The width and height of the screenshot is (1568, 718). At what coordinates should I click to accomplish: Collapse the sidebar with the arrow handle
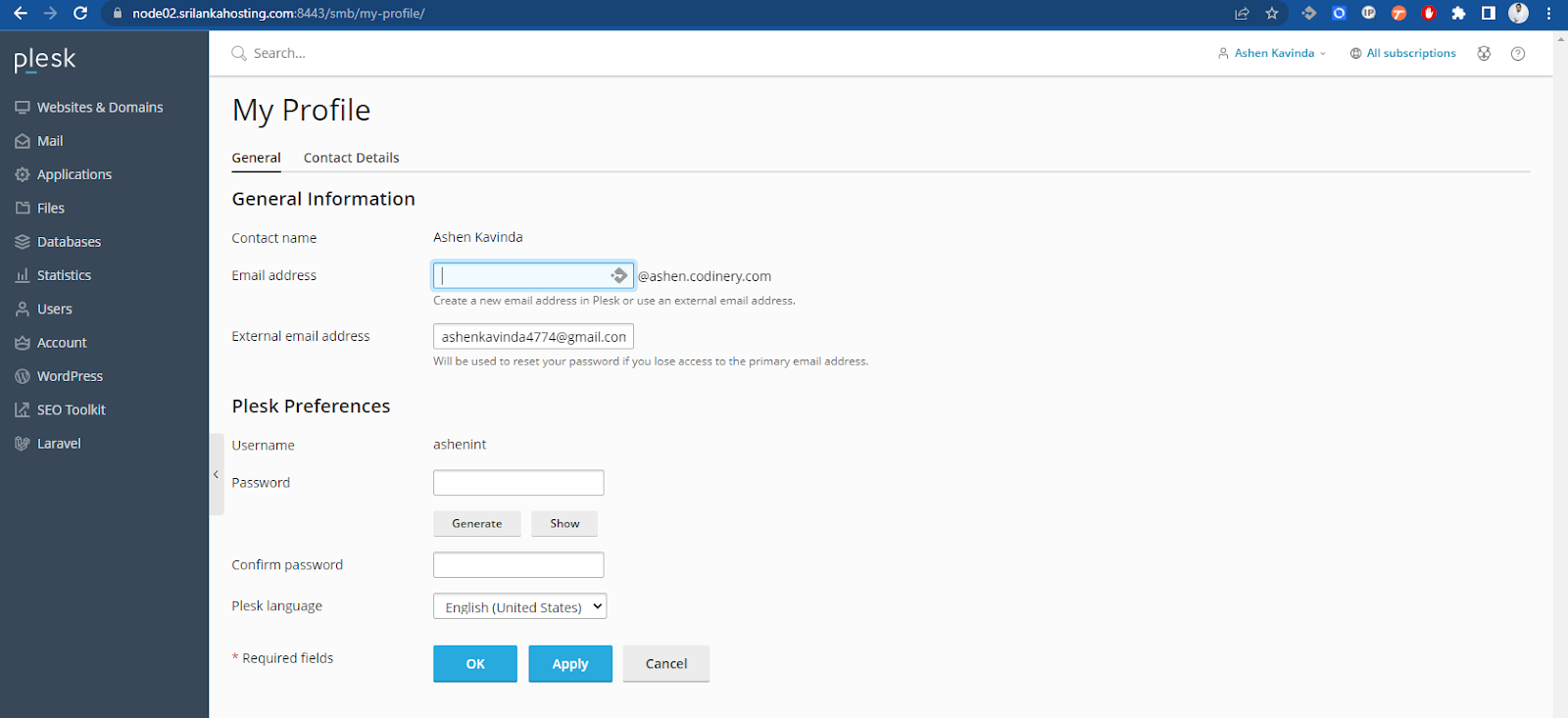pyautogui.click(x=217, y=475)
